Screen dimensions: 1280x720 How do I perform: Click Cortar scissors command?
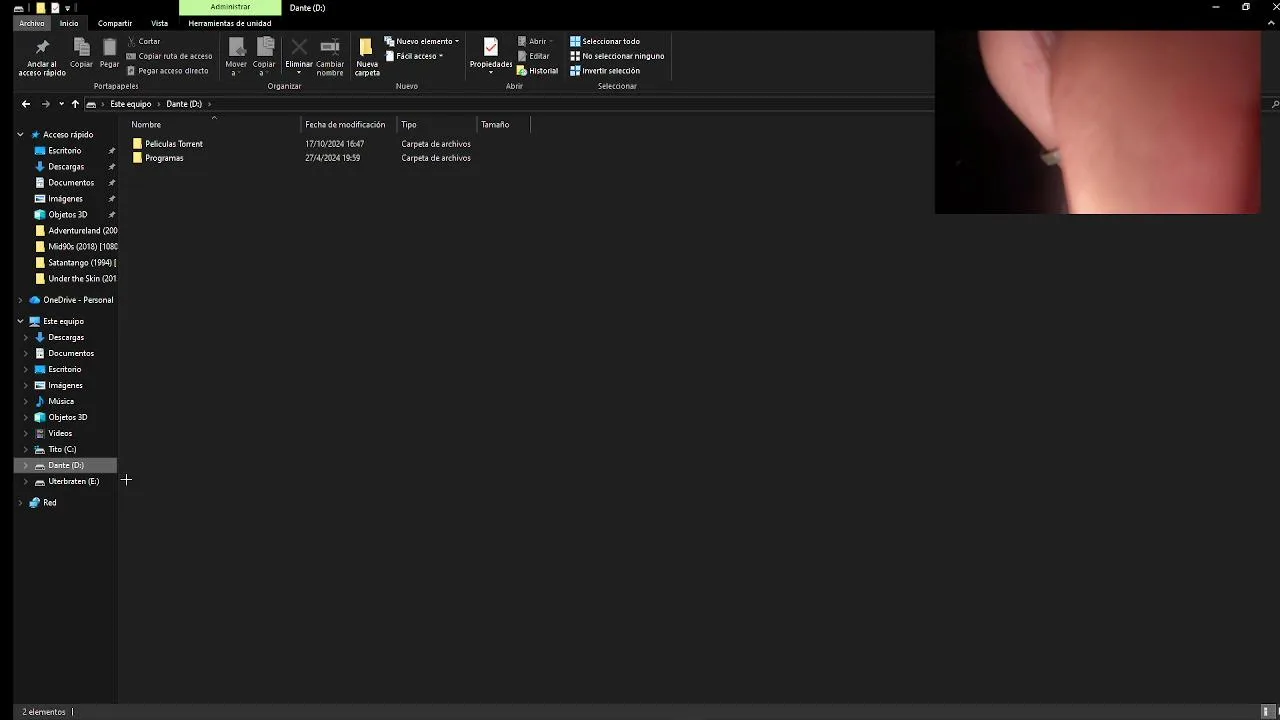[143, 42]
